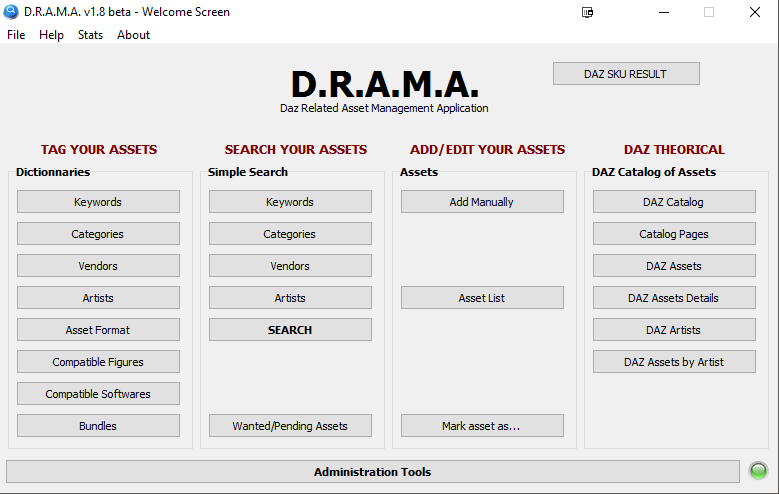
Task: Open DAZ Artists
Action: pyautogui.click(x=674, y=329)
